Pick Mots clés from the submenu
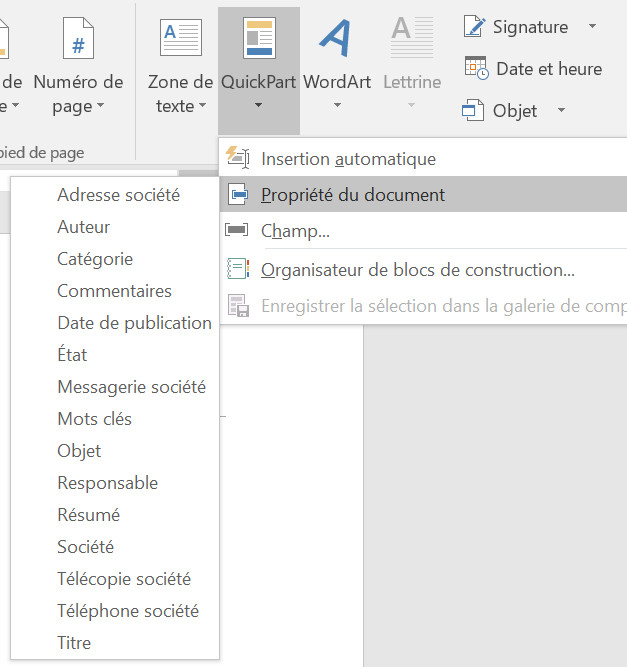The height and width of the screenshot is (667, 627). [x=94, y=419]
